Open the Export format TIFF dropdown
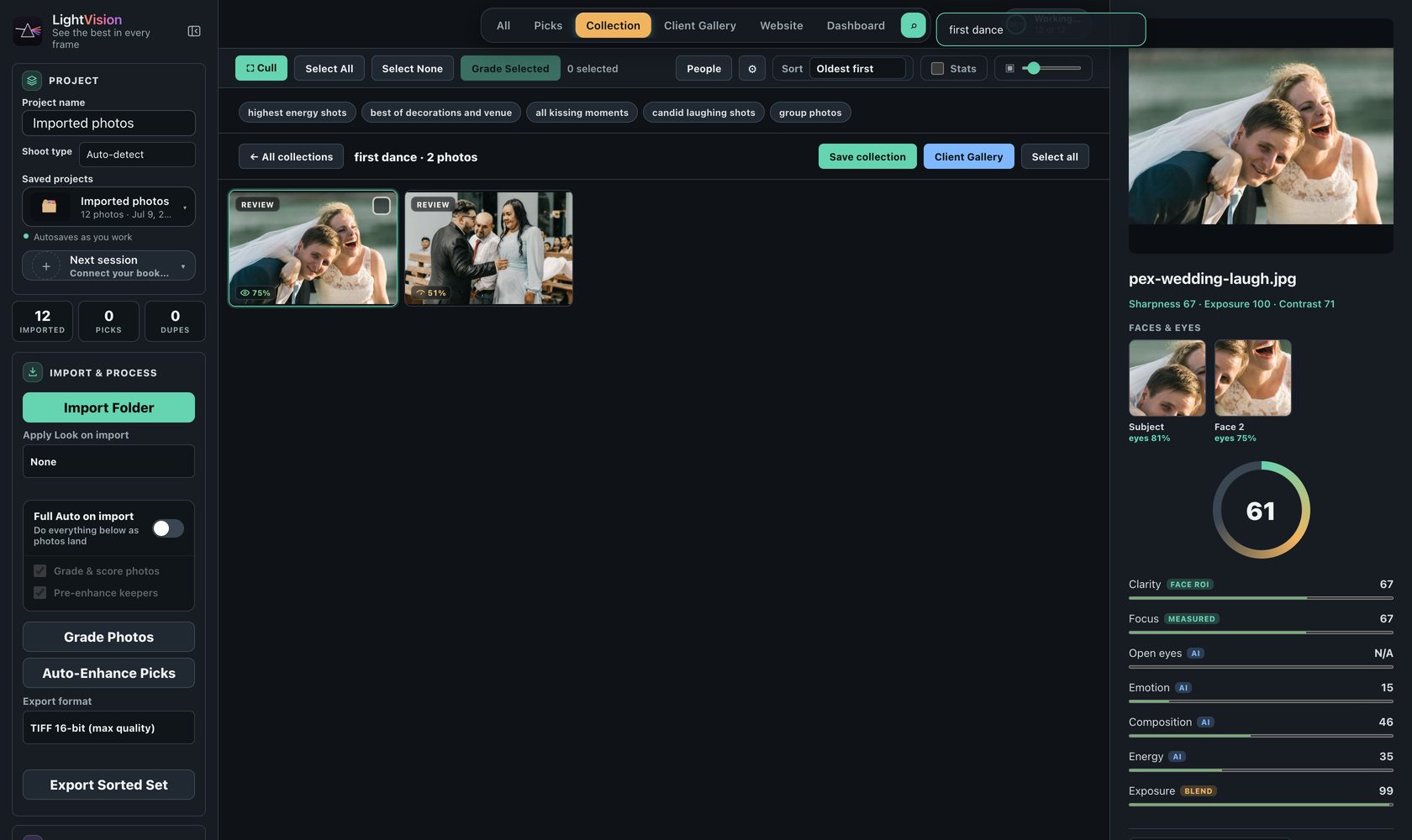 pos(108,728)
